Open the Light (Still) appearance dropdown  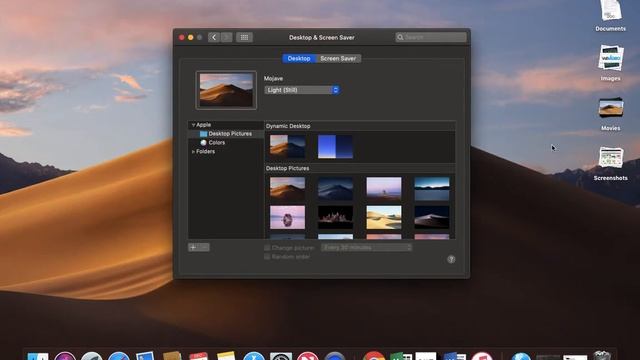(x=302, y=90)
